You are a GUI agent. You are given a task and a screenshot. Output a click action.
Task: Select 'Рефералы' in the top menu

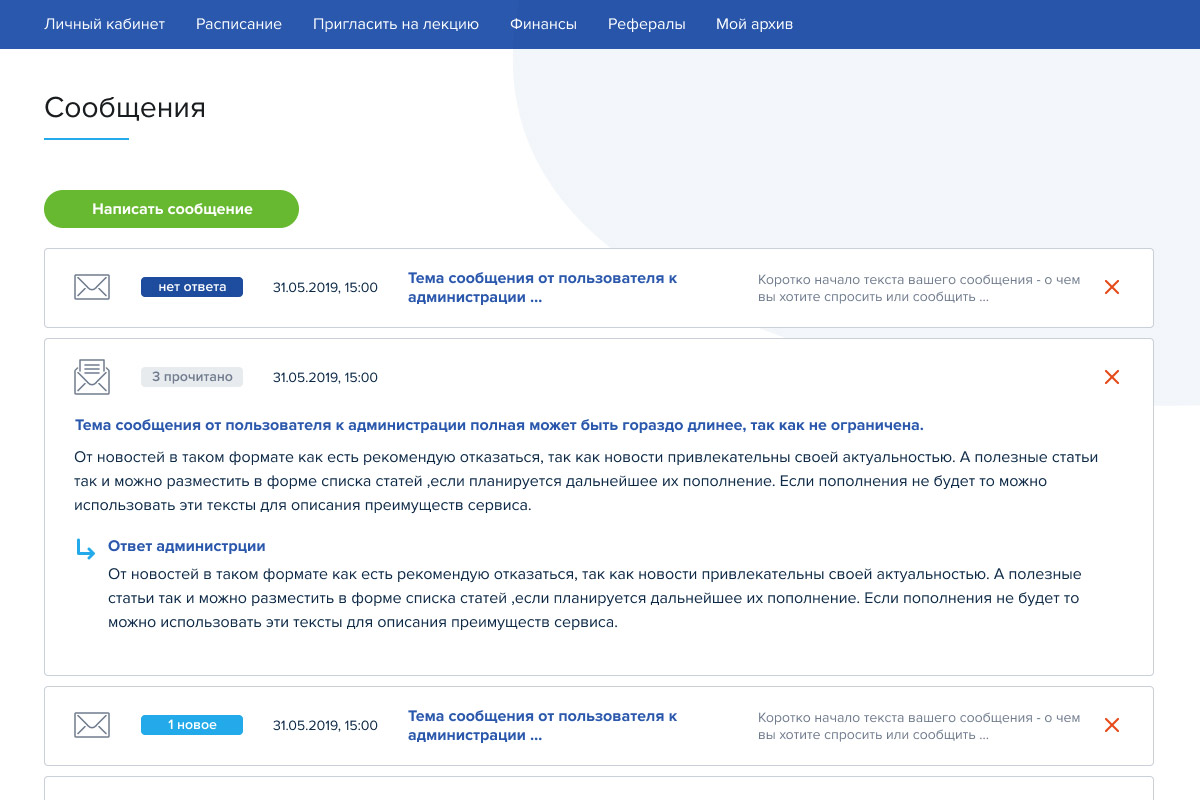click(x=646, y=24)
